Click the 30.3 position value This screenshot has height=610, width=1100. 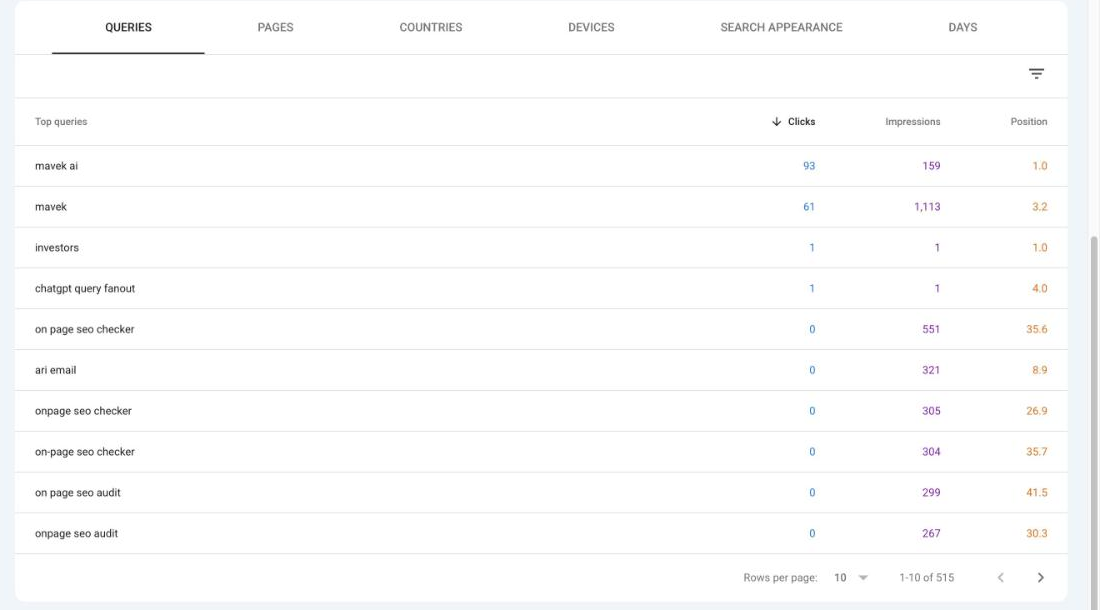1037,533
